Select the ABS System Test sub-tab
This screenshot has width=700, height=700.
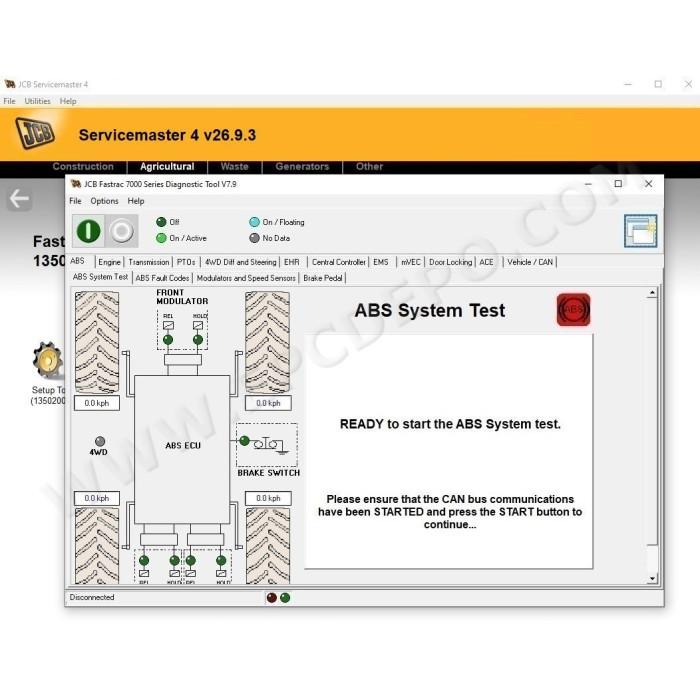coord(100,277)
